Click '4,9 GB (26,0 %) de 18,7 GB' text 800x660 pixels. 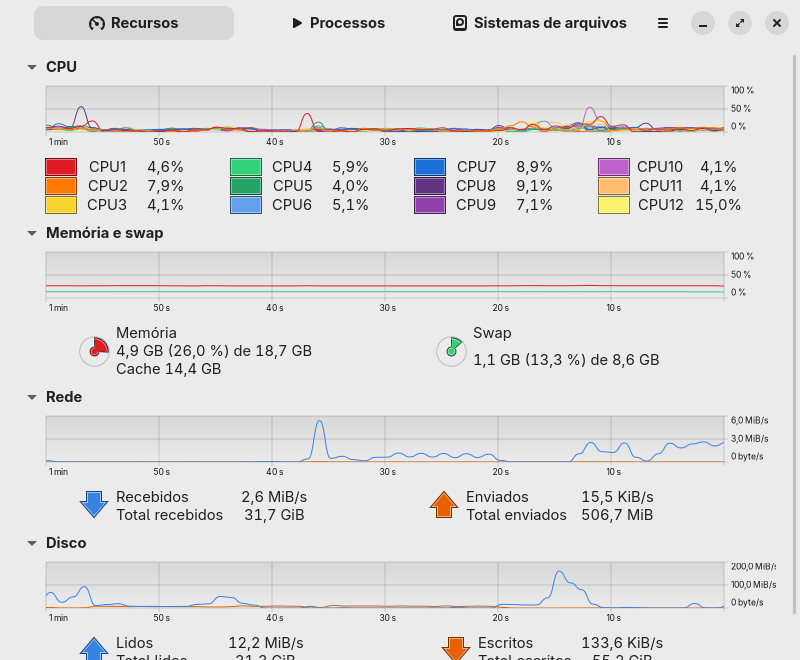(214, 351)
